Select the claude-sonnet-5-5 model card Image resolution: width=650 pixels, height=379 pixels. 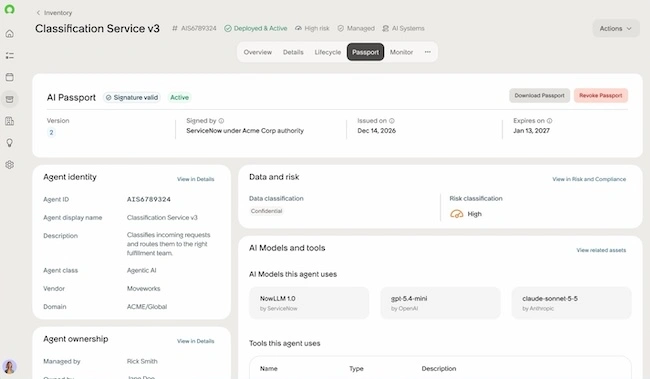(x=572, y=303)
